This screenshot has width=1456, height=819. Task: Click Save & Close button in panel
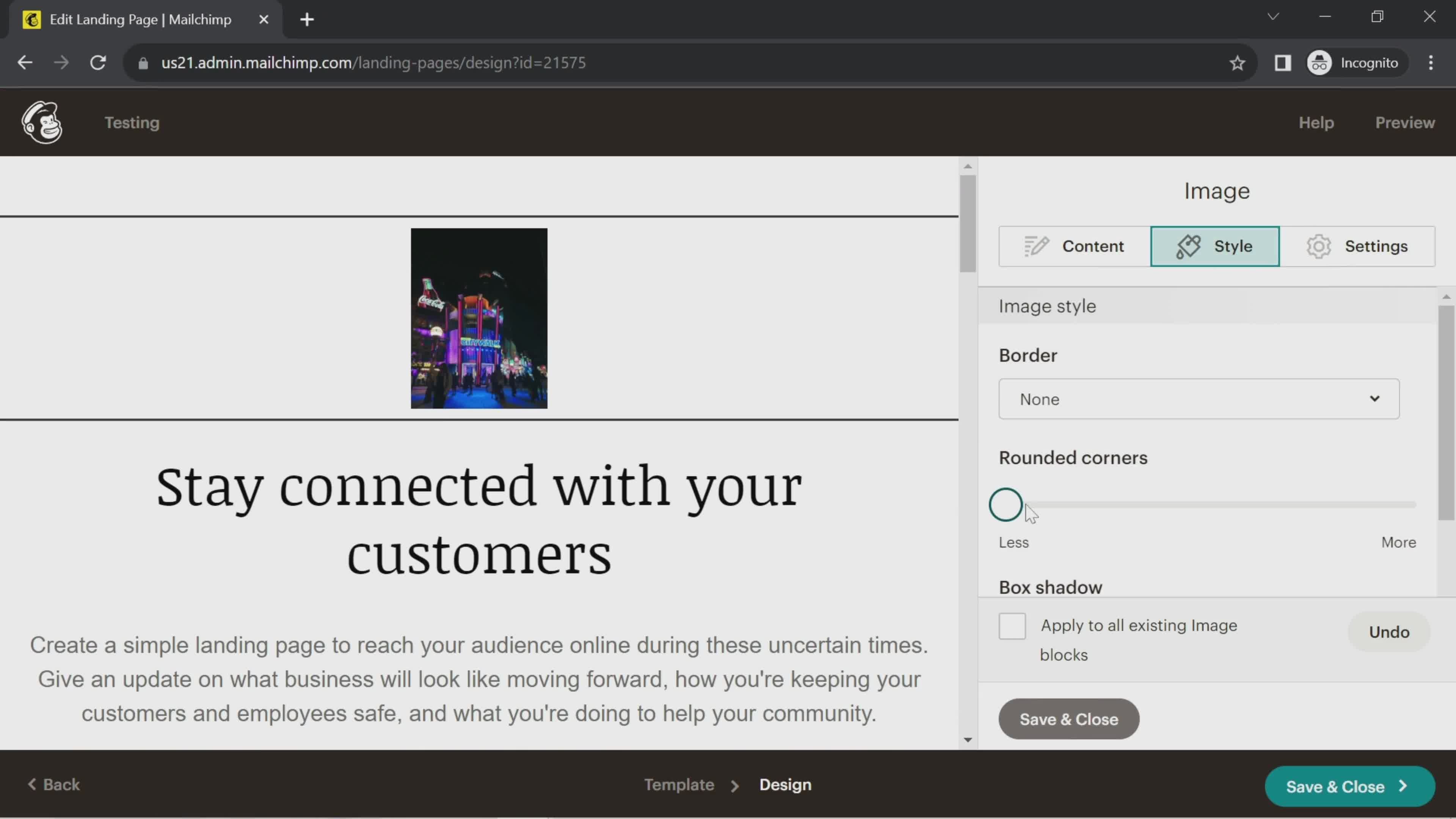coord(1069,719)
